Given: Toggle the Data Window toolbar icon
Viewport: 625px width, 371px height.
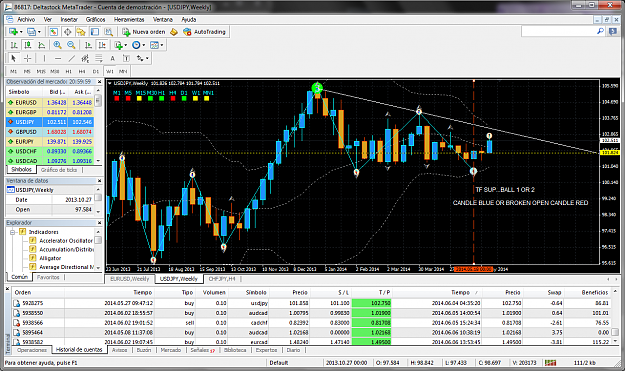Looking at the screenshot, I should point(67,32).
